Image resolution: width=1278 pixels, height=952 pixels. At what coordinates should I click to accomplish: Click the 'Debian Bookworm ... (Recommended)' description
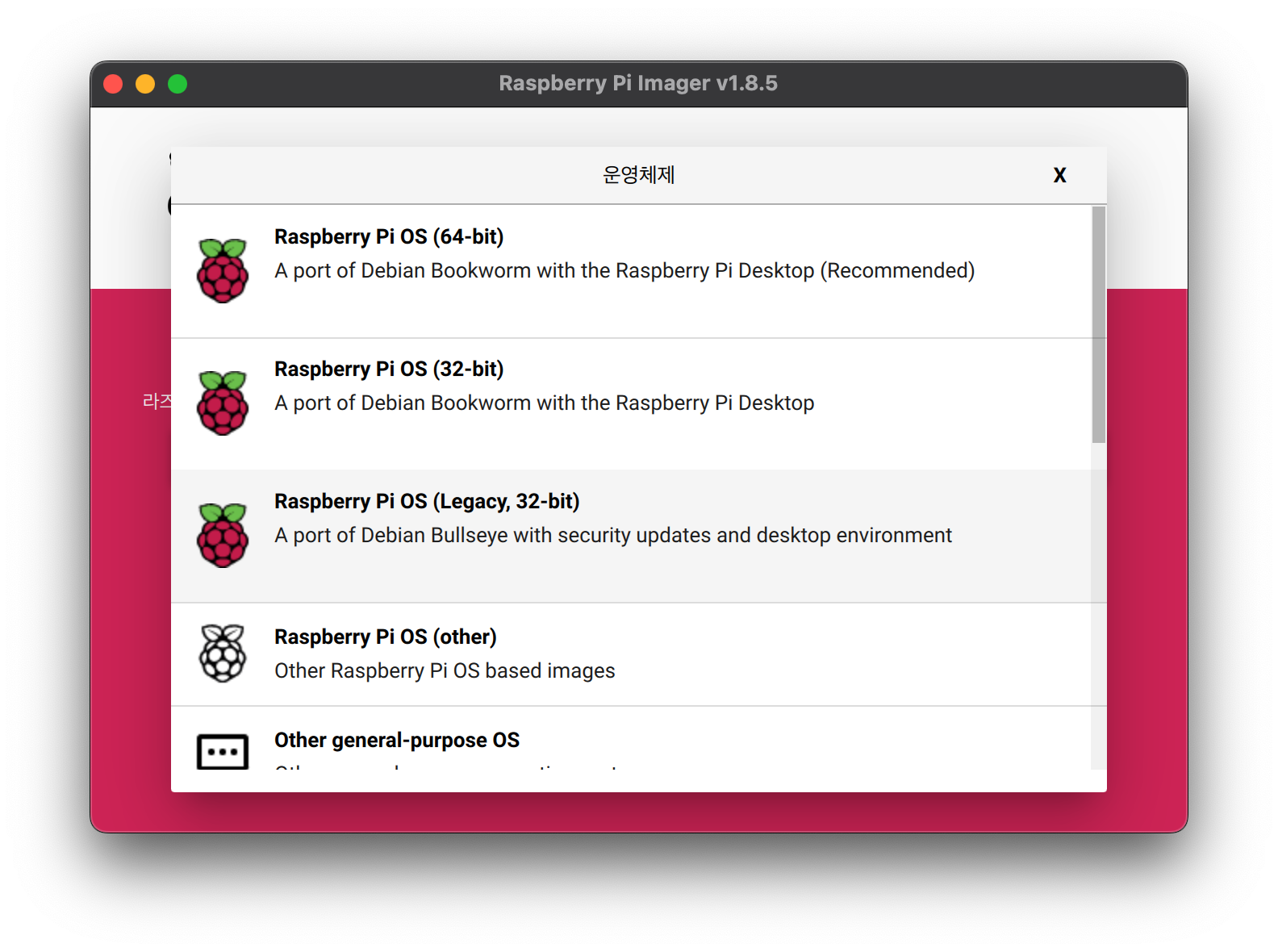click(x=624, y=270)
